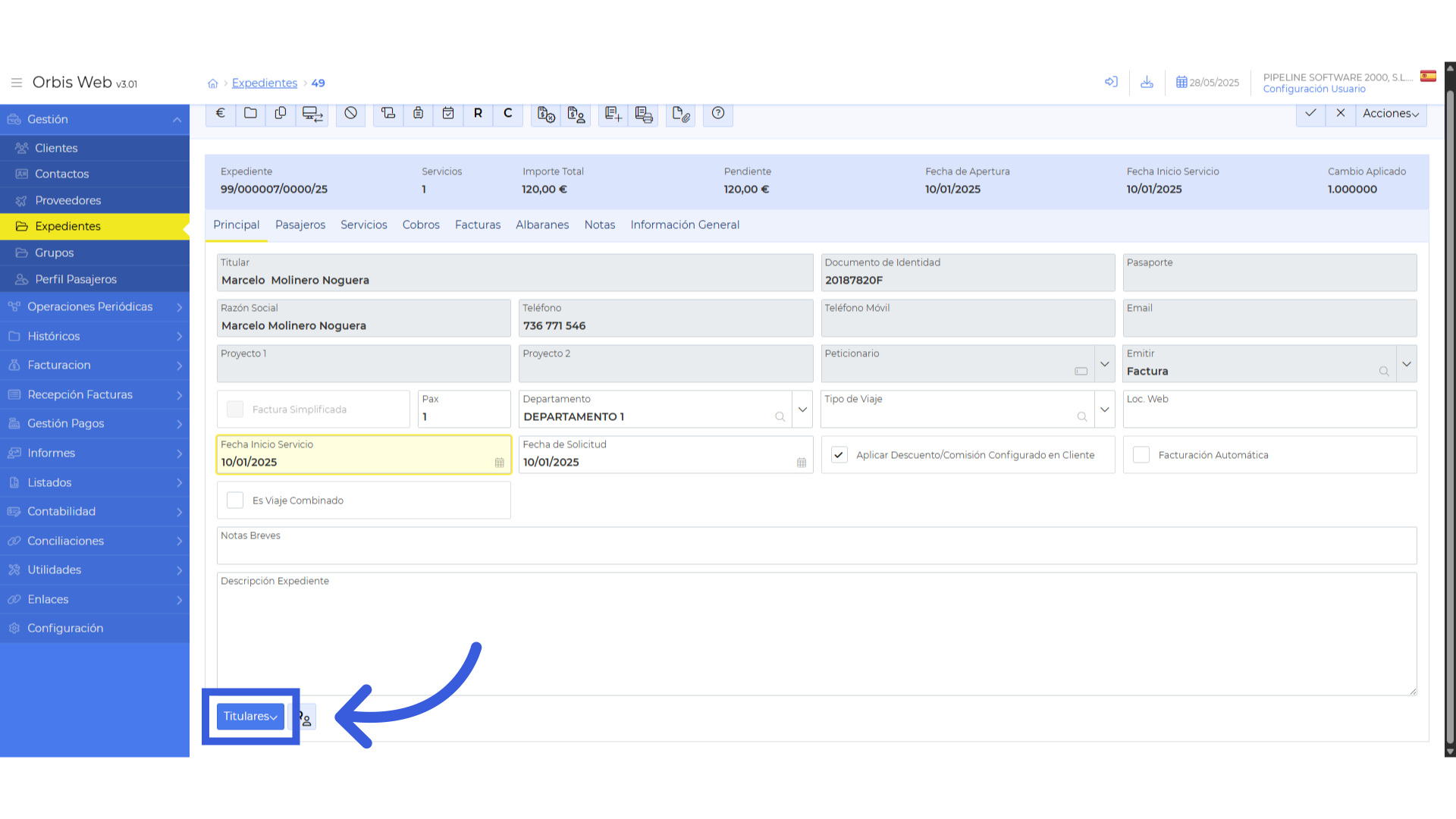Open the help question mark icon
The image size is (1456, 819).
click(x=718, y=114)
